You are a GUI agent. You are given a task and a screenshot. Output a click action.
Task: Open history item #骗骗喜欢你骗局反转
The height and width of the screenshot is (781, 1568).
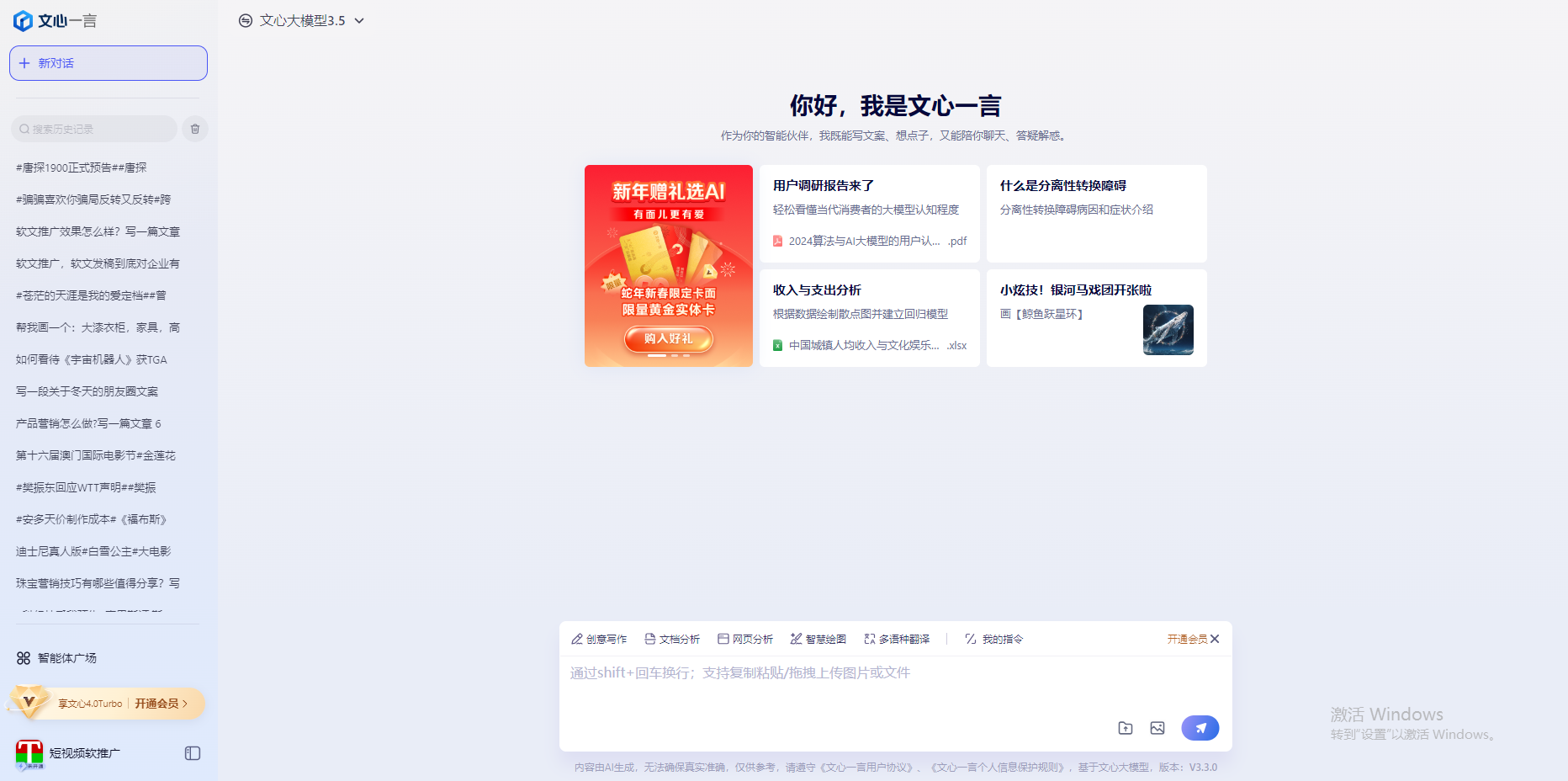point(93,199)
